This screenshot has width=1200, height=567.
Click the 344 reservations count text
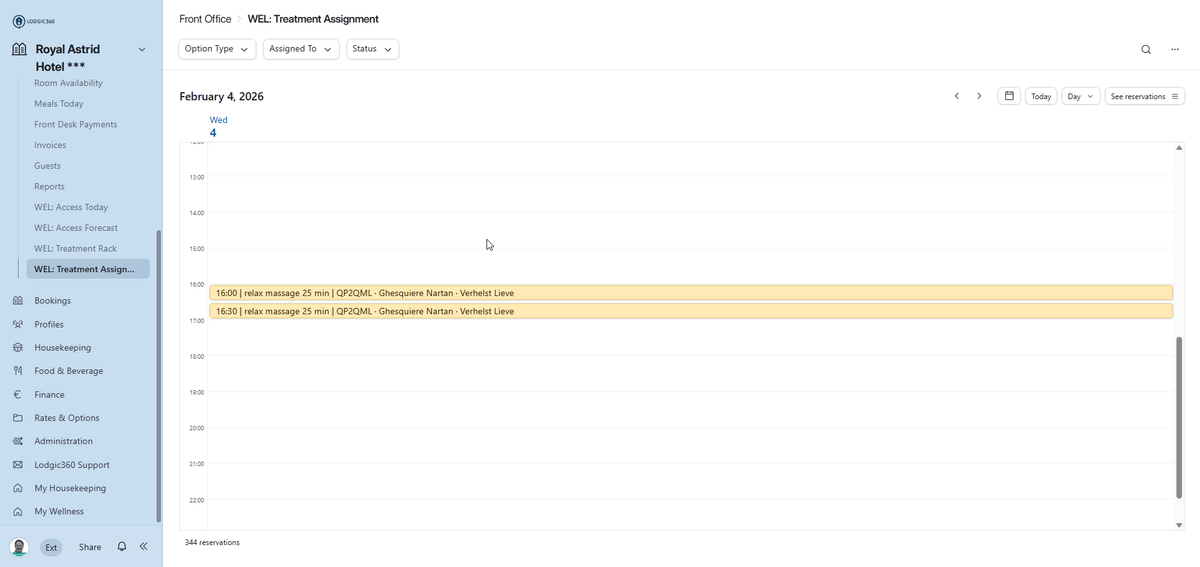tap(212, 542)
